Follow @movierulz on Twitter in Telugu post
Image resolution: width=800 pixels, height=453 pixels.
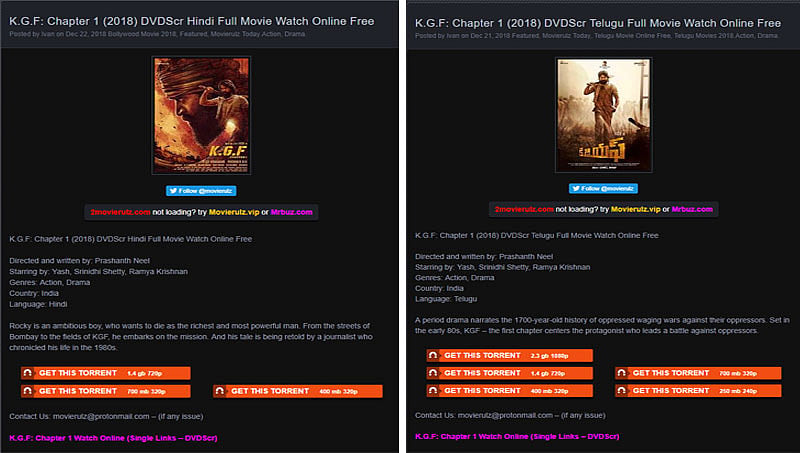pos(603,188)
